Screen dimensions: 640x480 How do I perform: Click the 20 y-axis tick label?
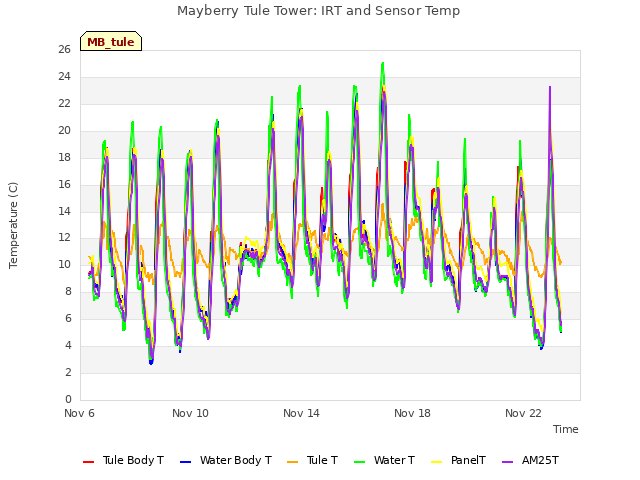click(x=64, y=130)
